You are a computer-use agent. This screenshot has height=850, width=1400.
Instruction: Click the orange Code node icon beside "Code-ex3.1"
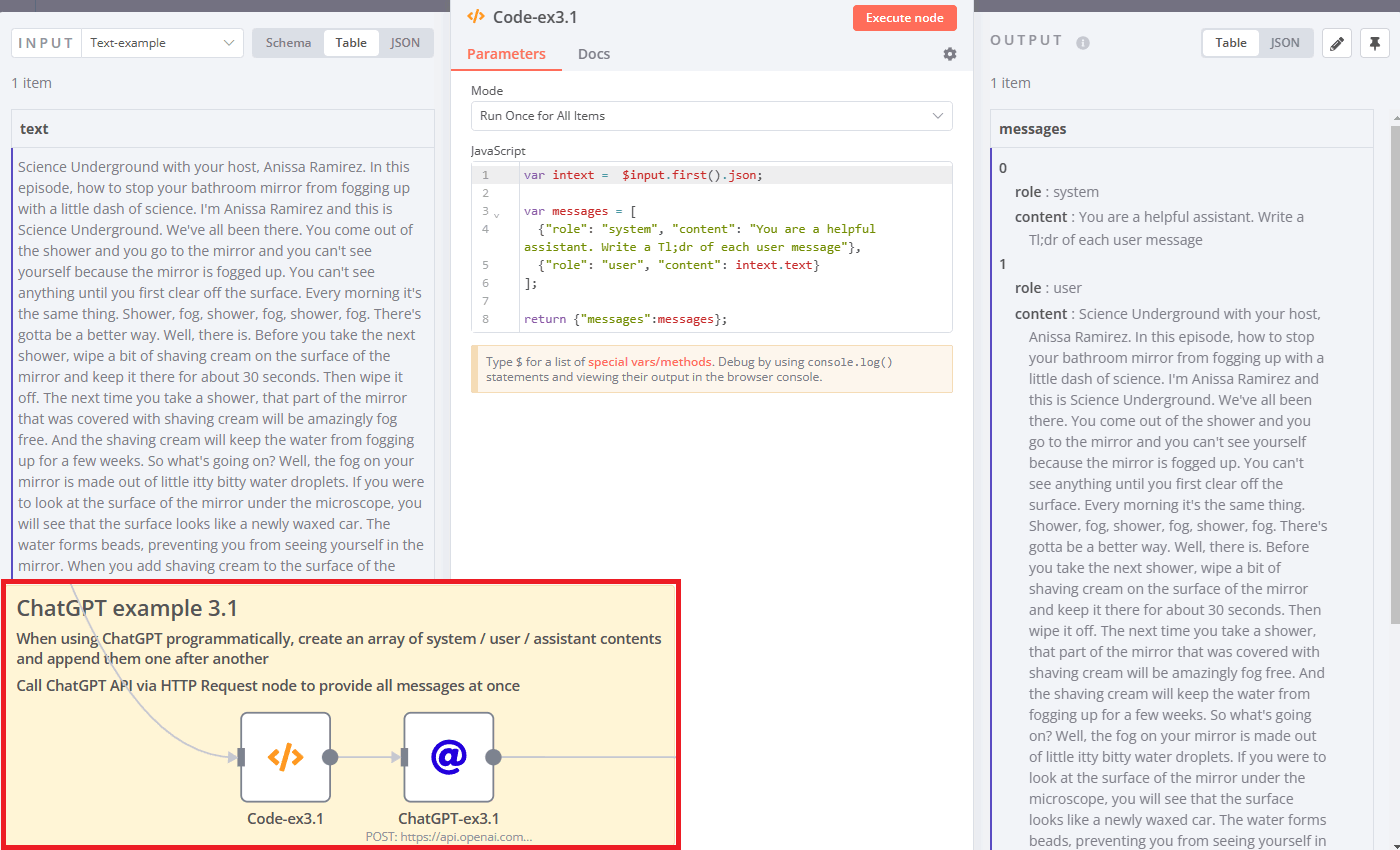point(474,16)
